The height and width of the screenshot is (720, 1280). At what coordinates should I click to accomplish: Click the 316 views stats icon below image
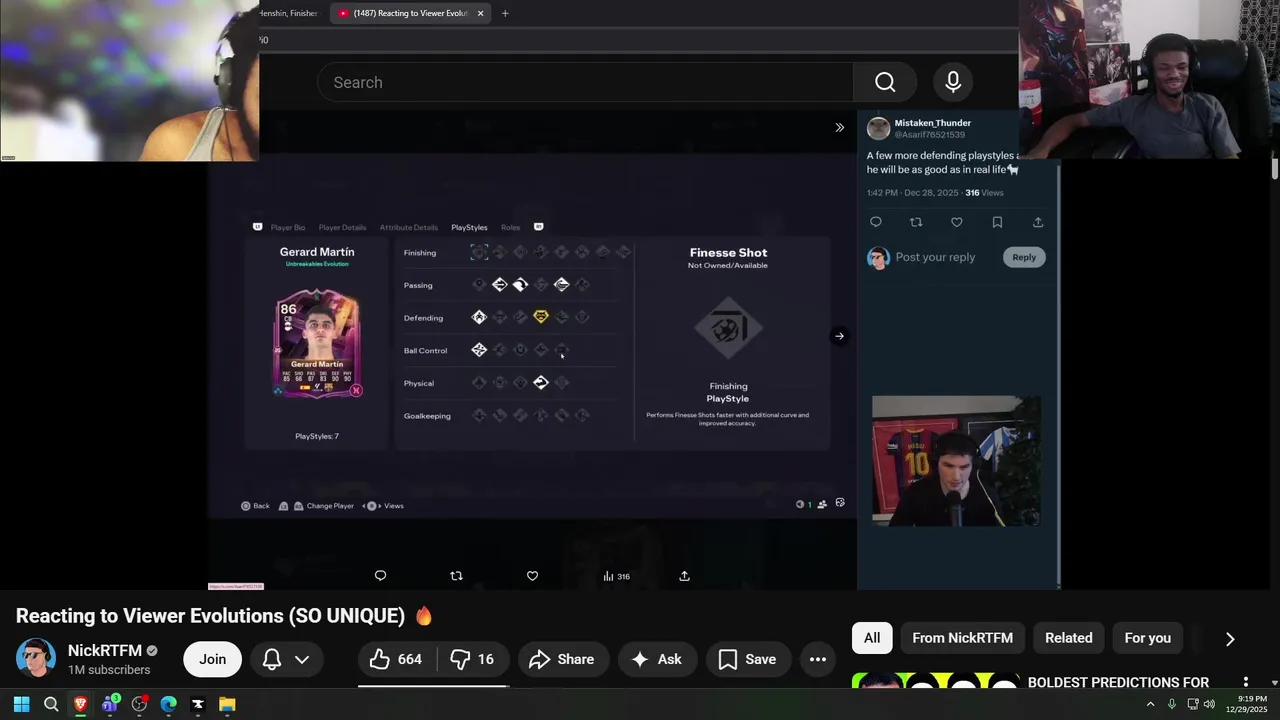616,576
